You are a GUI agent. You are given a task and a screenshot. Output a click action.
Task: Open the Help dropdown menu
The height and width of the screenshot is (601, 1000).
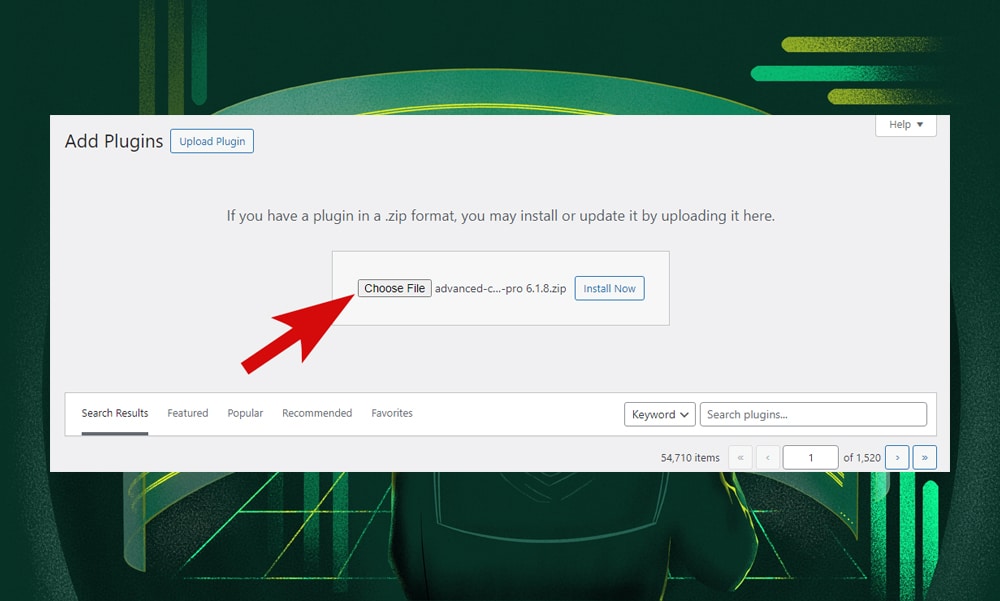click(x=905, y=124)
